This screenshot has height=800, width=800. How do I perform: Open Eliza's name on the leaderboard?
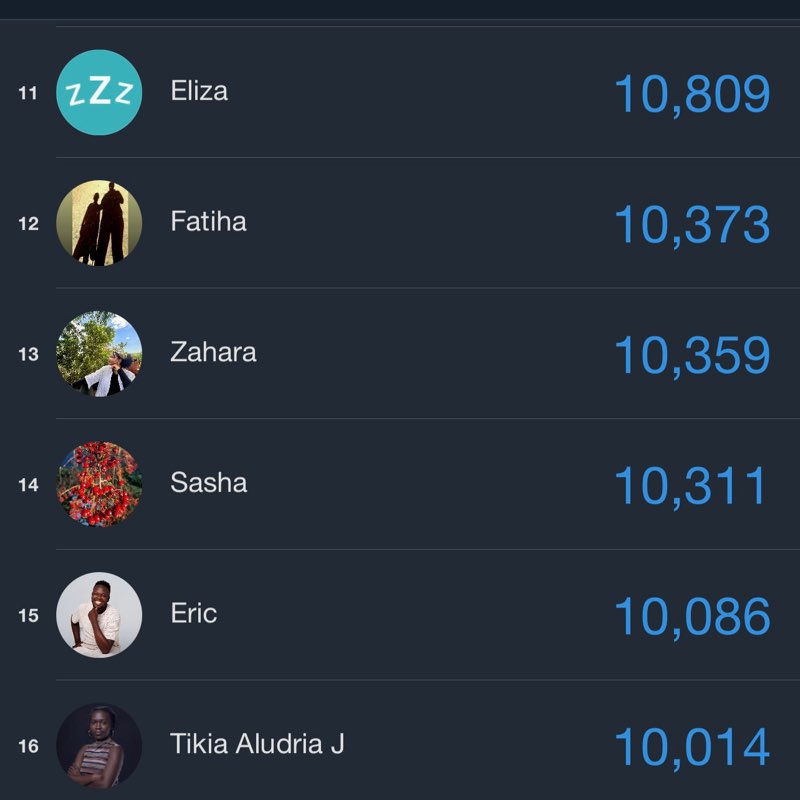tap(199, 92)
